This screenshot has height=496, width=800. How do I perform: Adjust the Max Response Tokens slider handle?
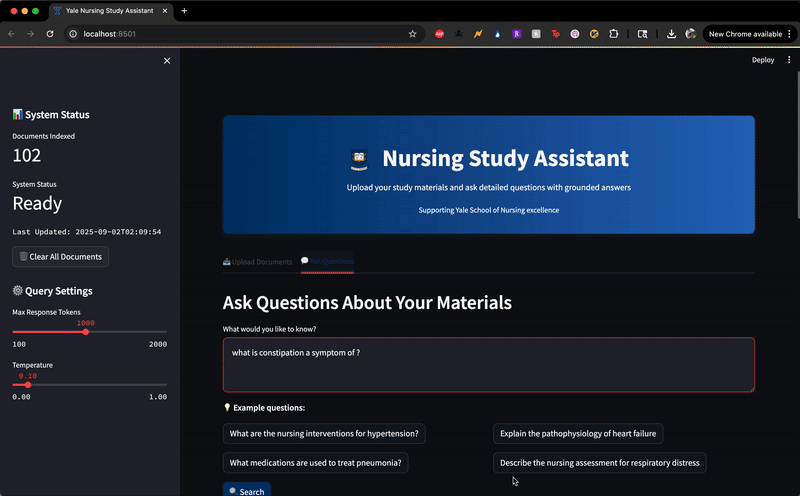tap(86, 332)
